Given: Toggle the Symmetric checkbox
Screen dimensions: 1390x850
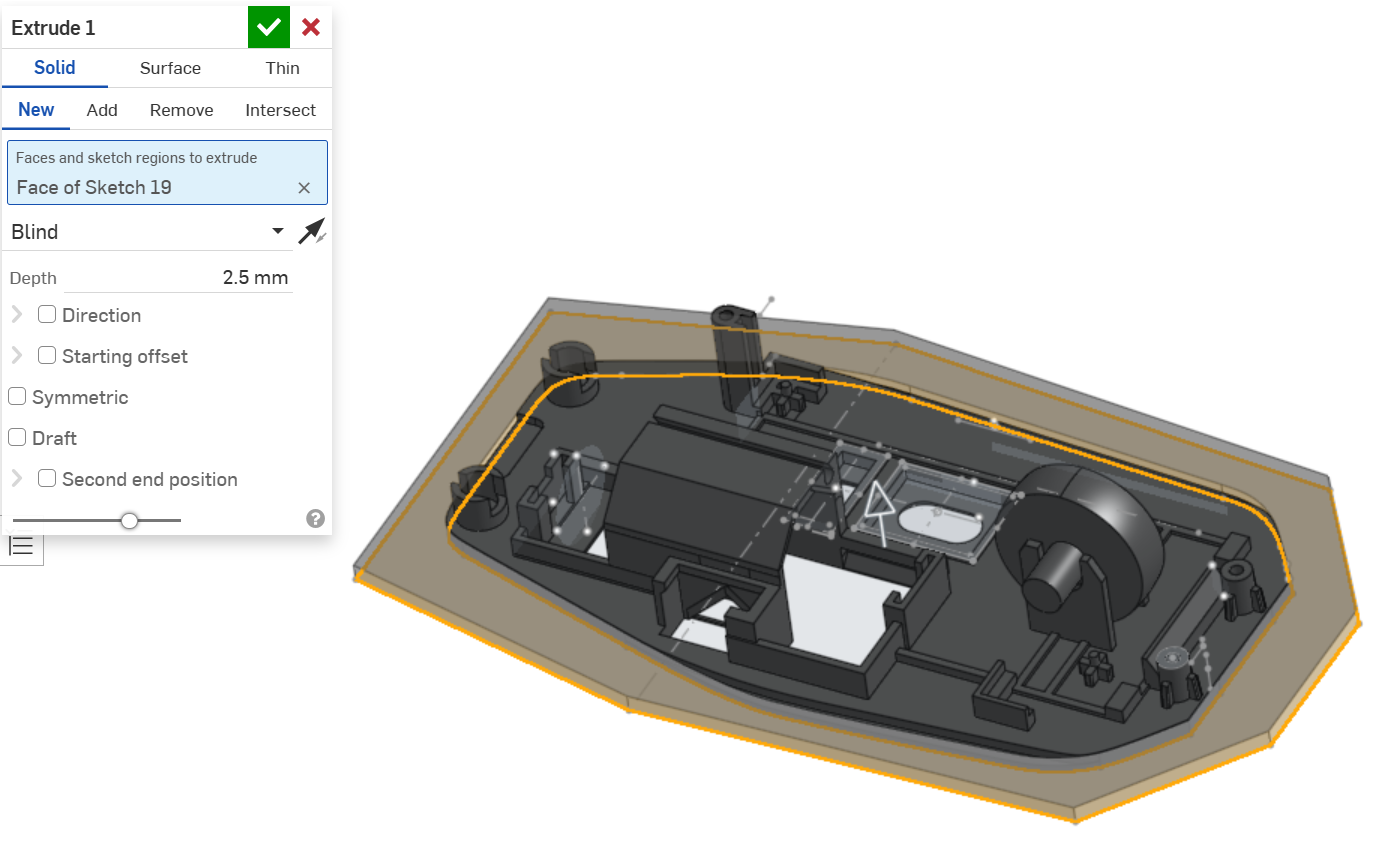Looking at the screenshot, I should click(x=17, y=397).
